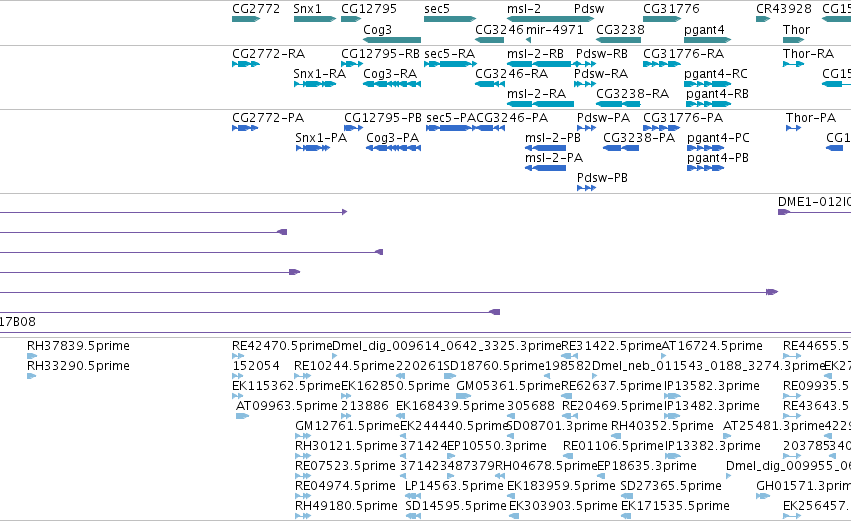Select the Thor gene label
The height and width of the screenshot is (521, 851).
(x=796, y=29)
